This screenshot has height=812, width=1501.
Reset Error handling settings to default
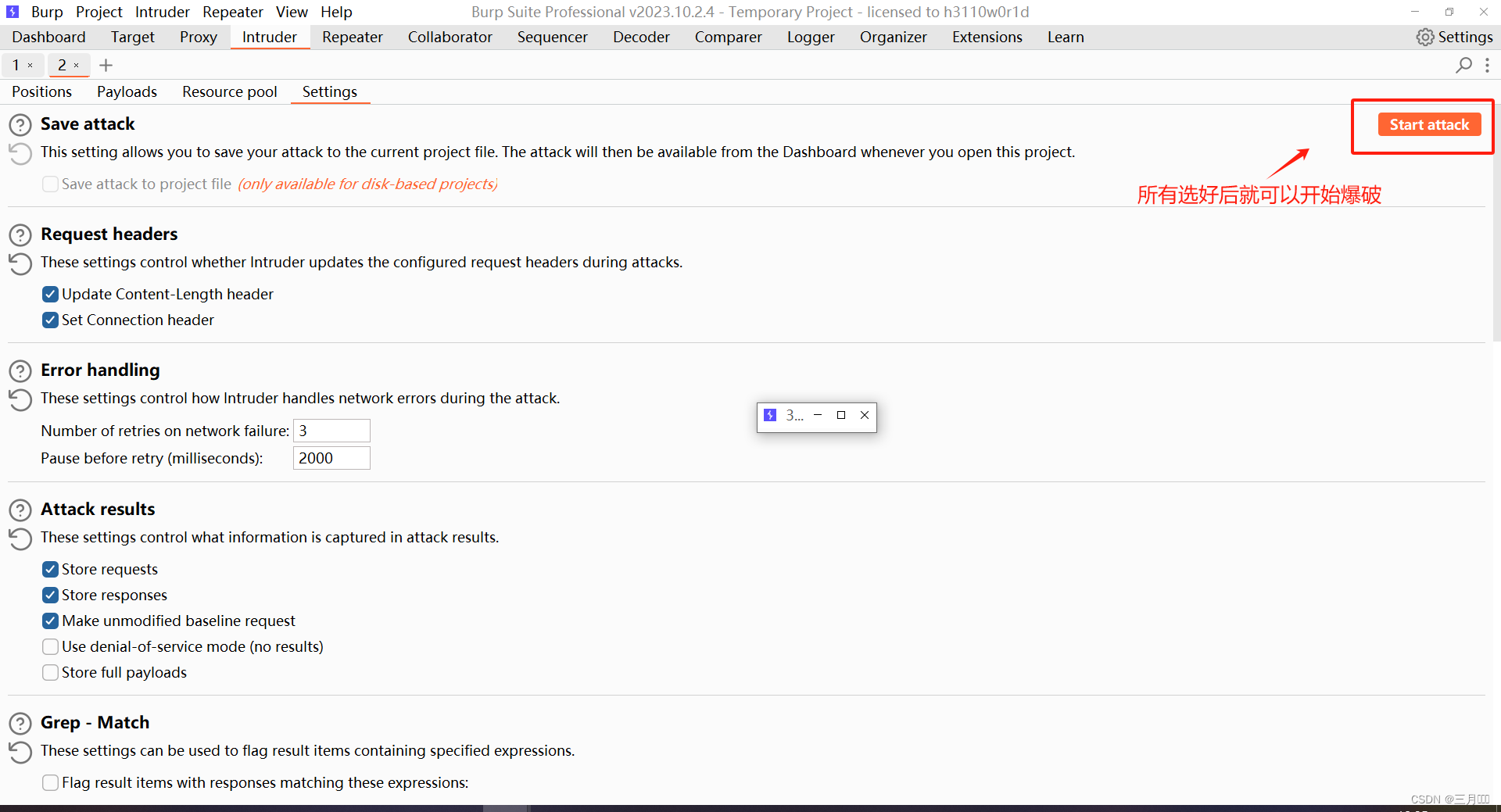(x=20, y=399)
